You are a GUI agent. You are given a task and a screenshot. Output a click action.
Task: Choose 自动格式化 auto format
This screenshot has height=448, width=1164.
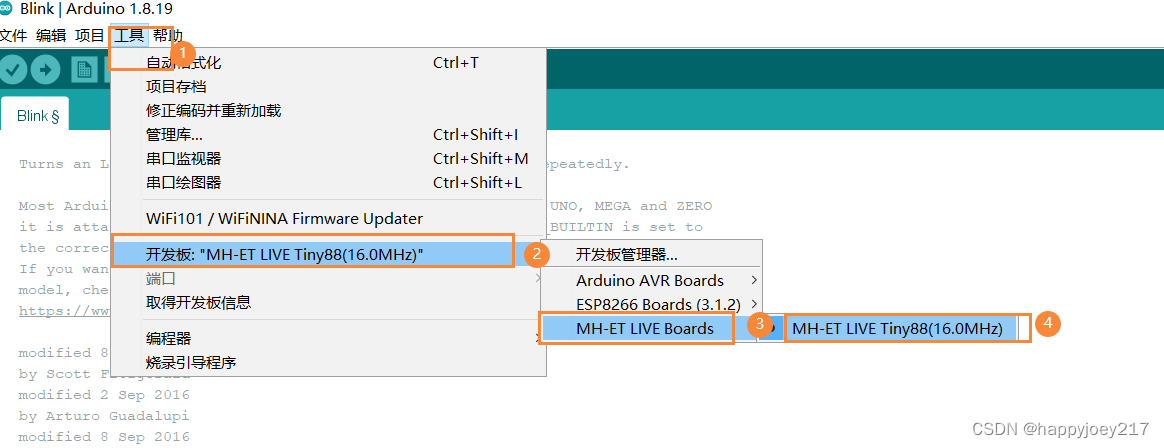[327, 63]
